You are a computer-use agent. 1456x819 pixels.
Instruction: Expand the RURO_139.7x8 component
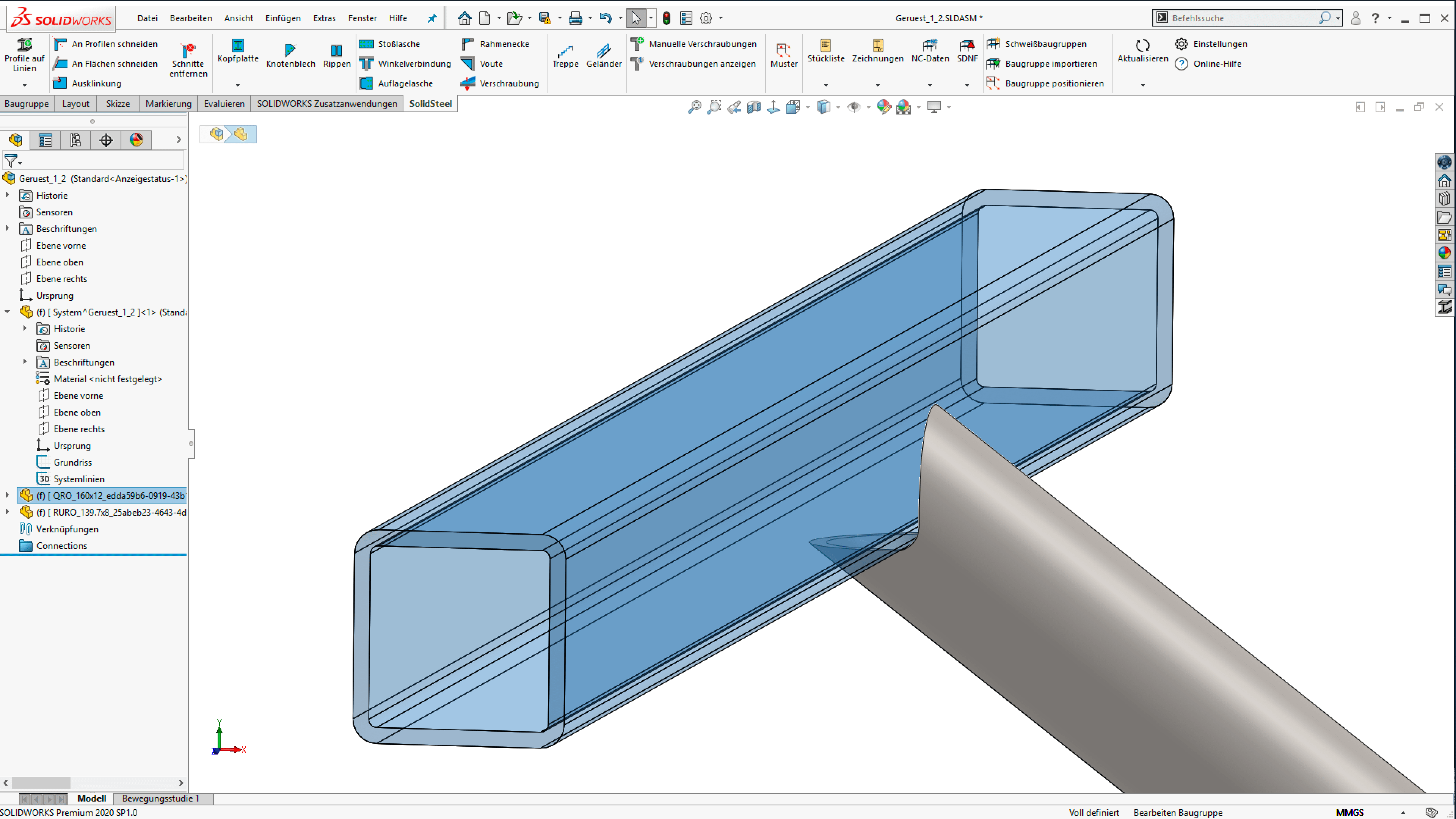tap(7, 511)
